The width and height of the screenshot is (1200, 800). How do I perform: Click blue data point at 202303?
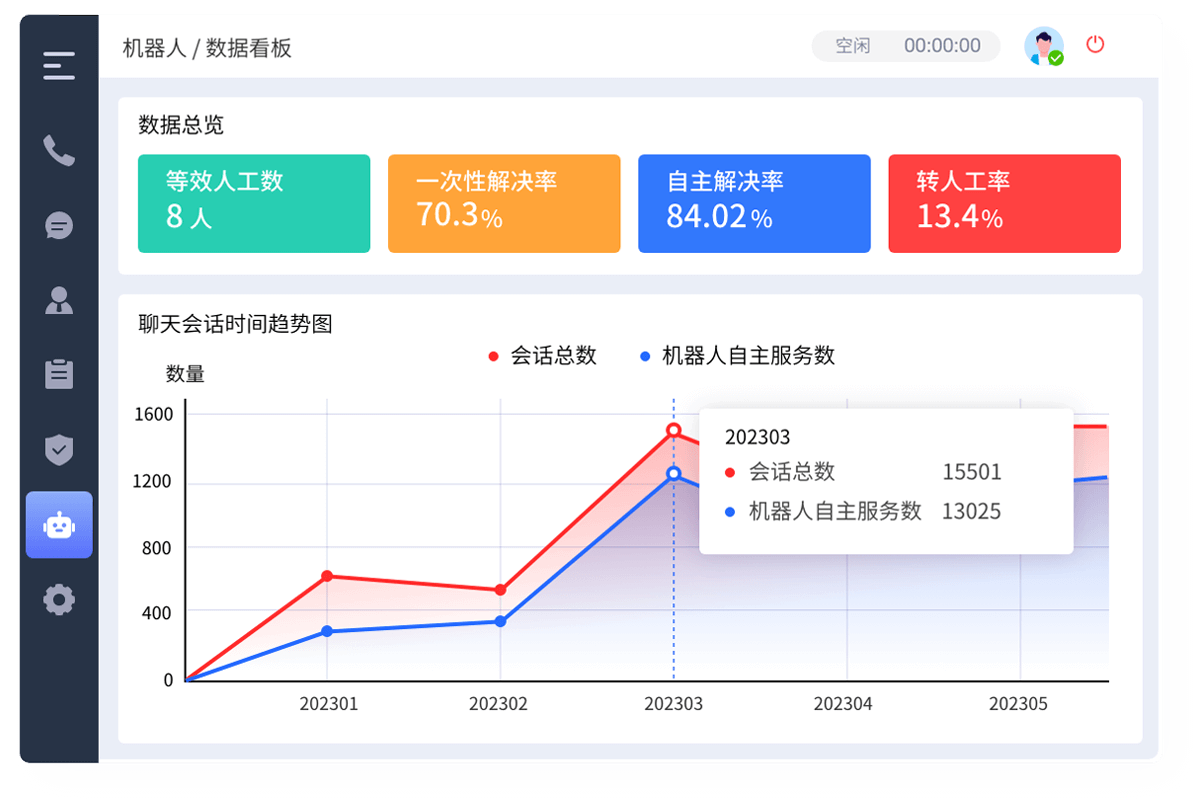click(x=673, y=473)
